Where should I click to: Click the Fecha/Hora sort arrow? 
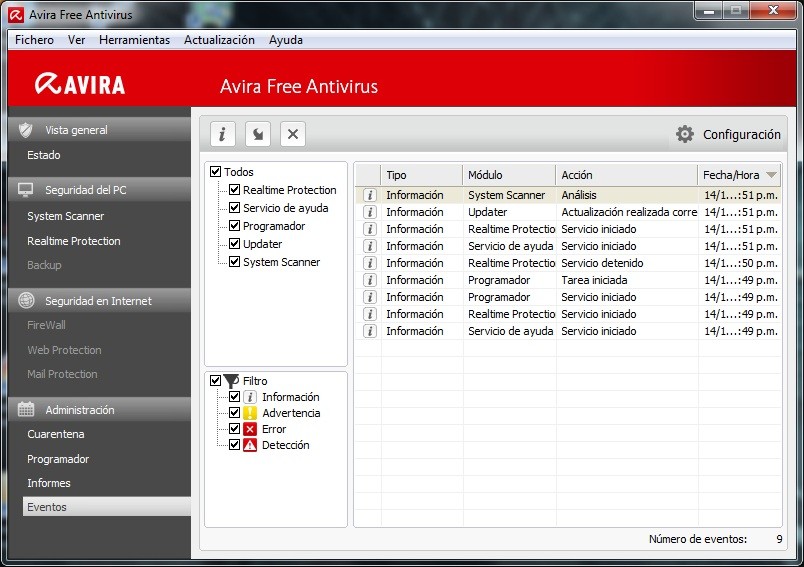[771, 175]
